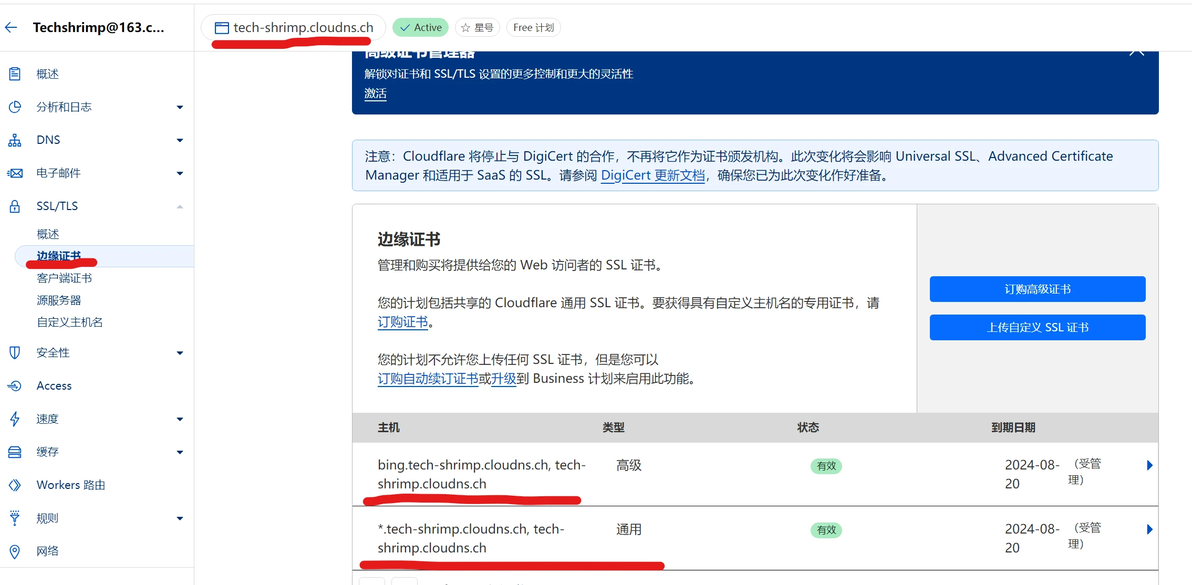Image resolution: width=1192 pixels, height=585 pixels.
Task: Expand the DNS menu arrow
Action: [180, 141]
